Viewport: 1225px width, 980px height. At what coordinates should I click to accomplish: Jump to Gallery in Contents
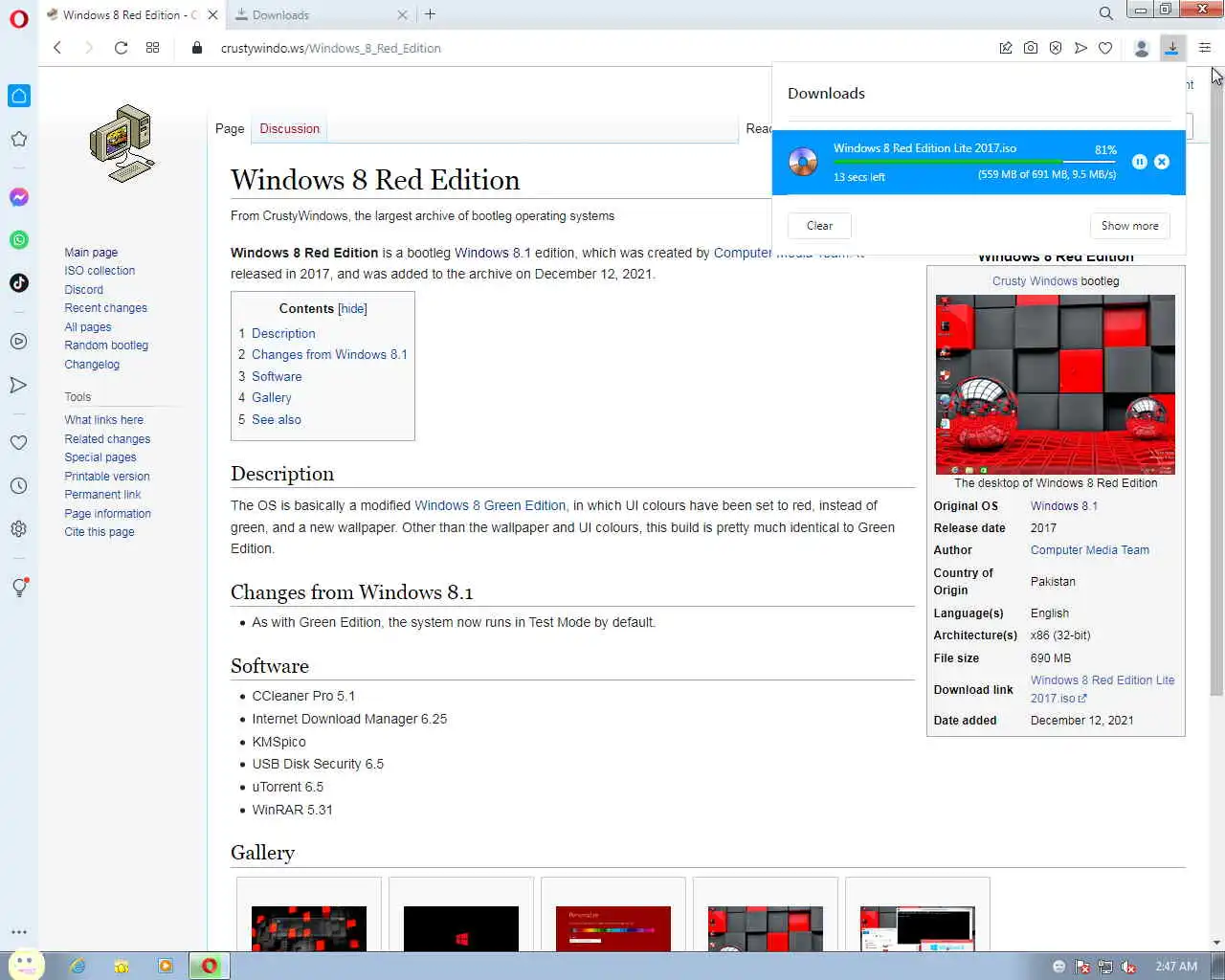(272, 397)
